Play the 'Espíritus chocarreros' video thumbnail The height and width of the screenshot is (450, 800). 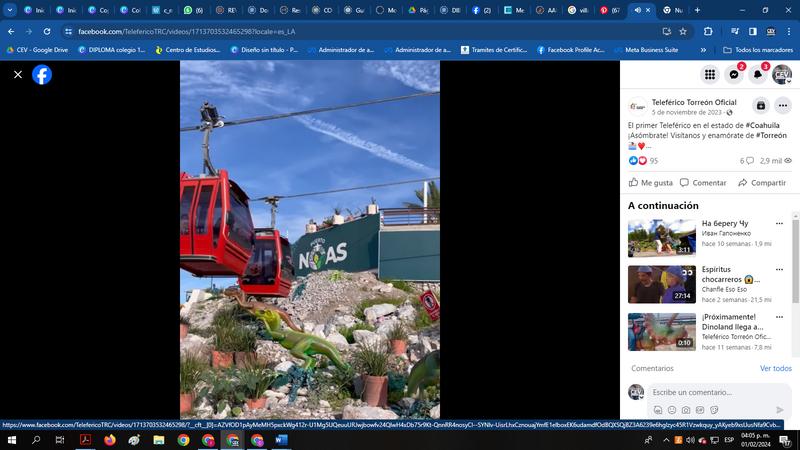tap(662, 284)
